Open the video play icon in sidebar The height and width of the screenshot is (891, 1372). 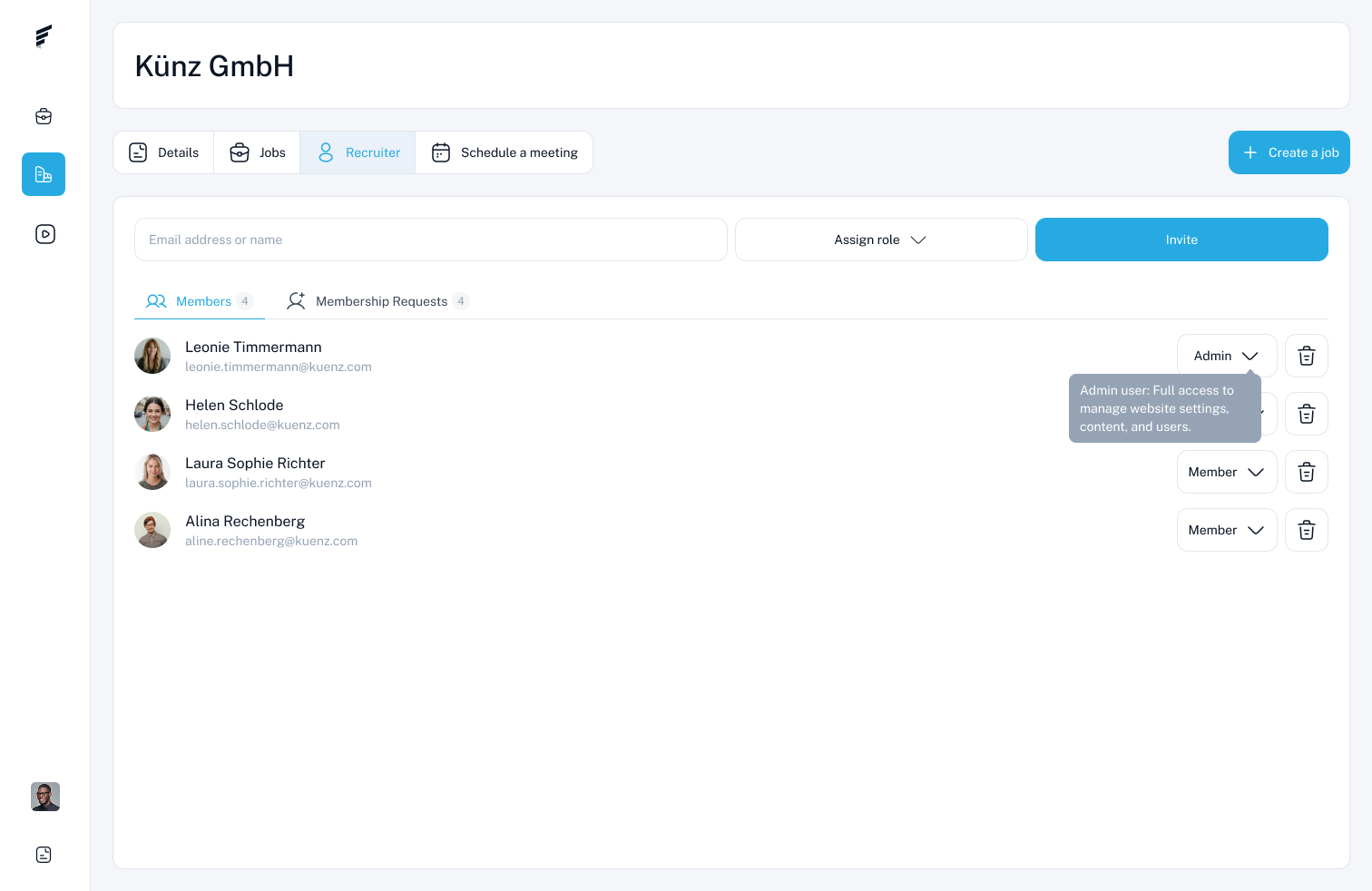pos(45,234)
